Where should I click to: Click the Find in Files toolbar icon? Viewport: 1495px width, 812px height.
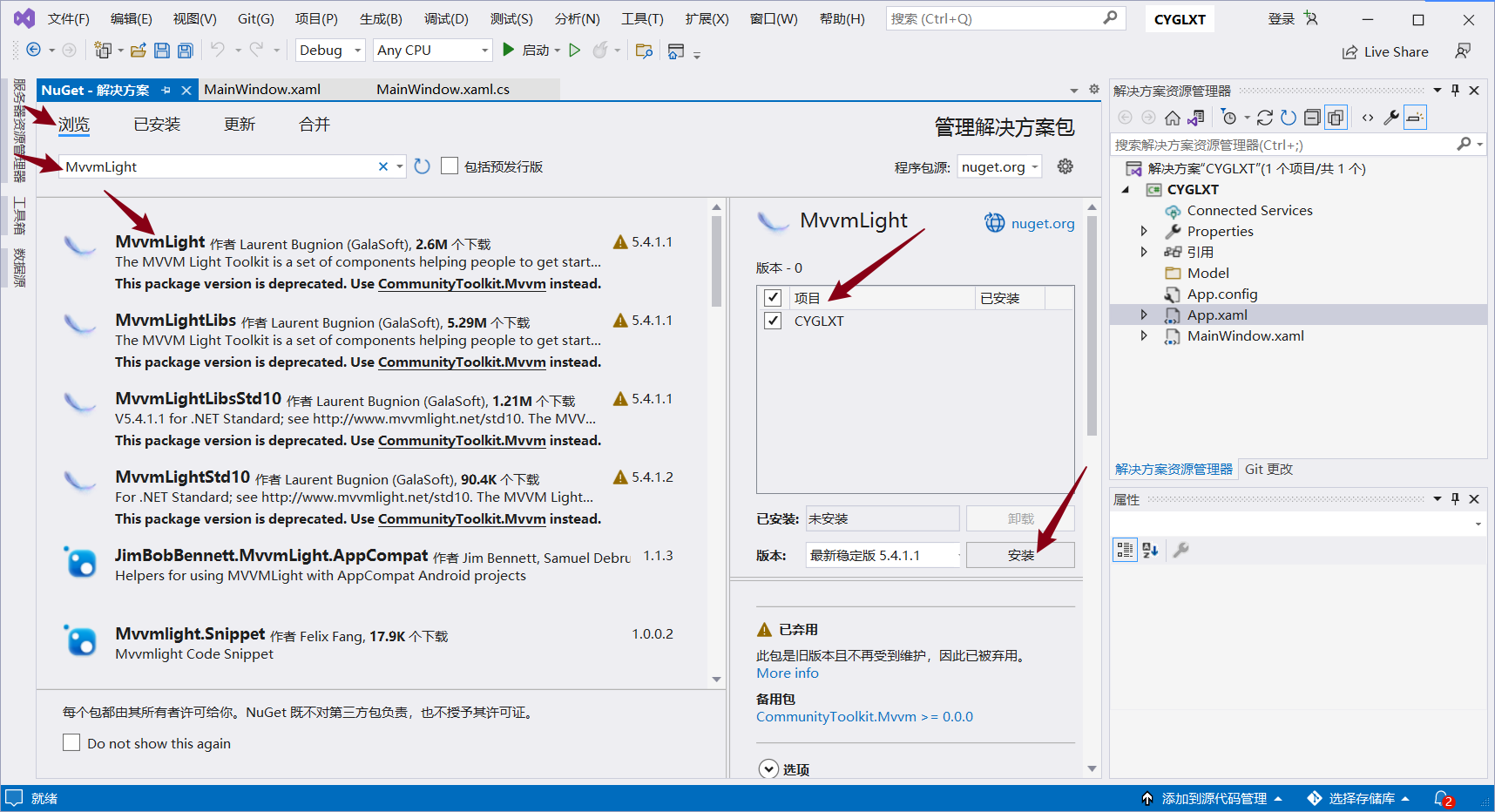[x=644, y=51]
